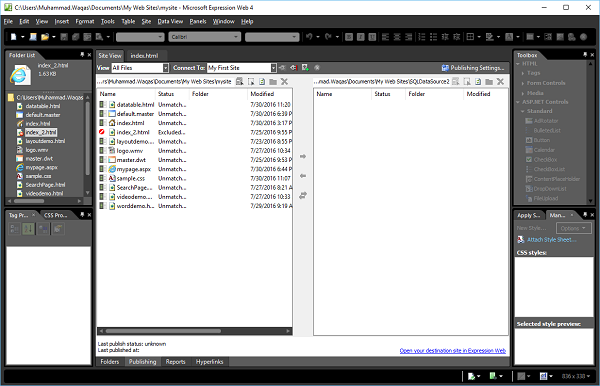The height and width of the screenshot is (386, 600).
Task: Click Attach Style Sheet link
Action: pos(552,240)
